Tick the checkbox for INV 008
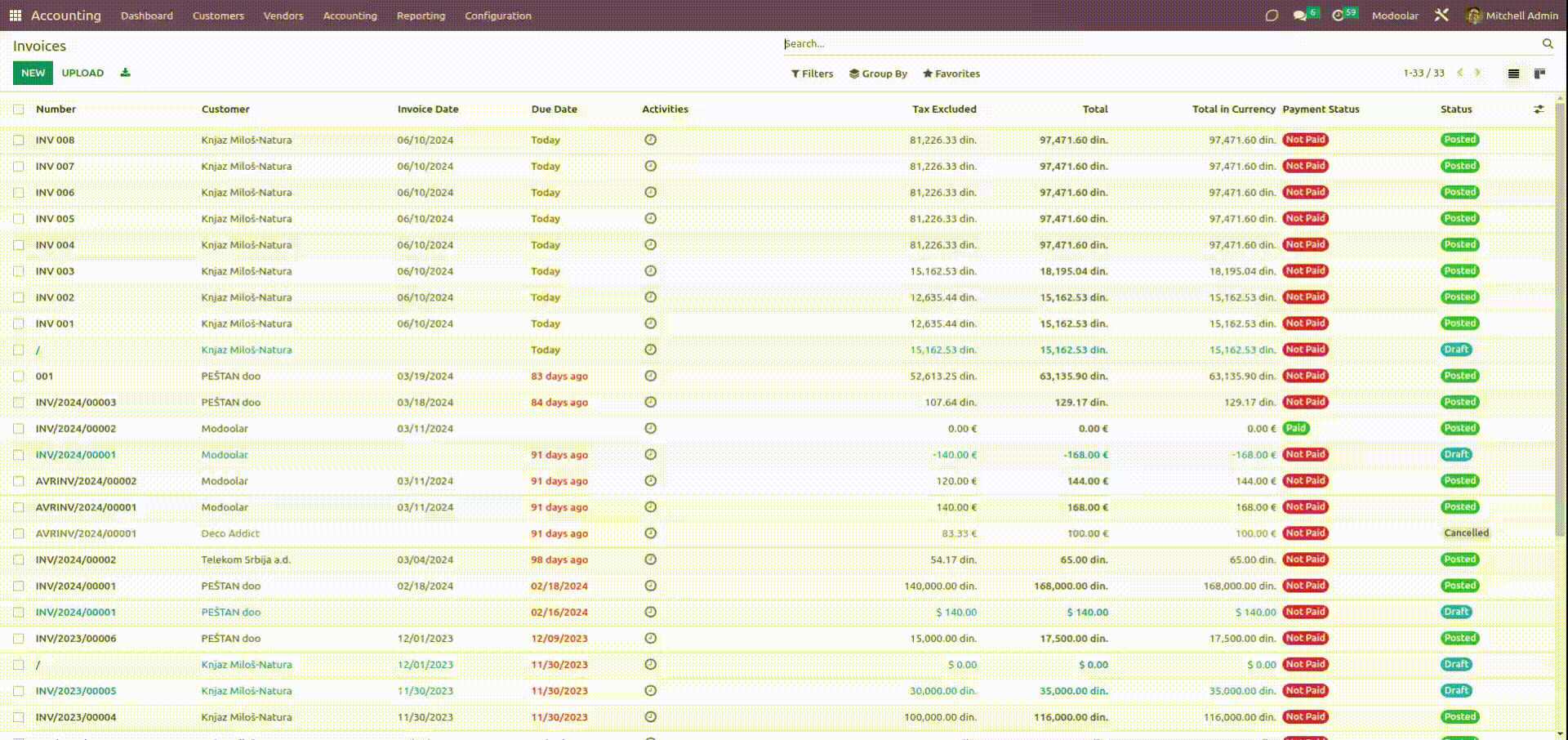The height and width of the screenshot is (740, 1568). click(19, 140)
